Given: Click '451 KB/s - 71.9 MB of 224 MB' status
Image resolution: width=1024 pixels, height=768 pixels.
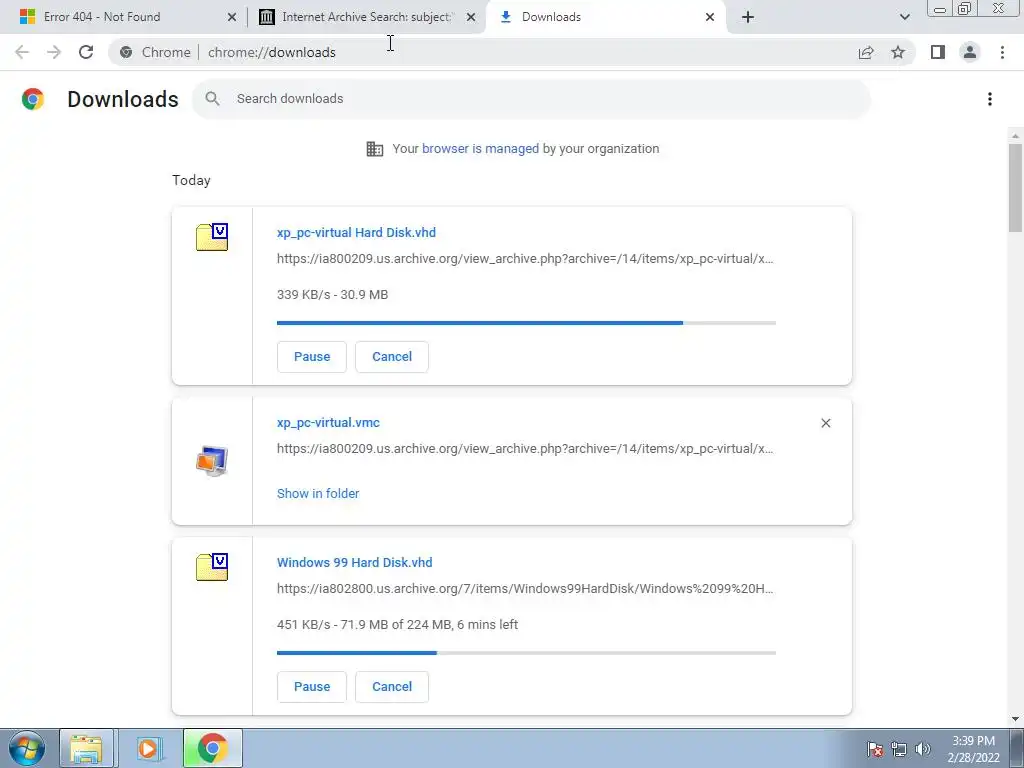Looking at the screenshot, I should [397, 624].
